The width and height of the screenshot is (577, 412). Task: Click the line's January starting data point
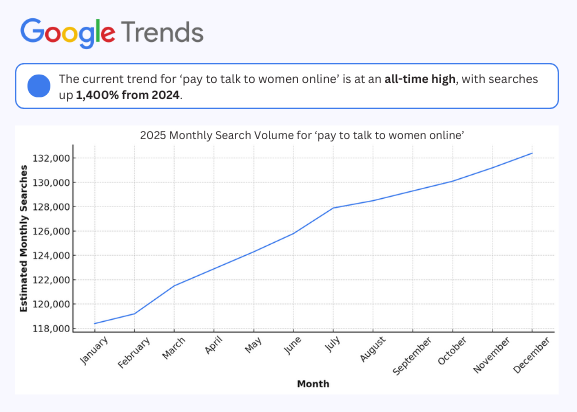pos(95,324)
